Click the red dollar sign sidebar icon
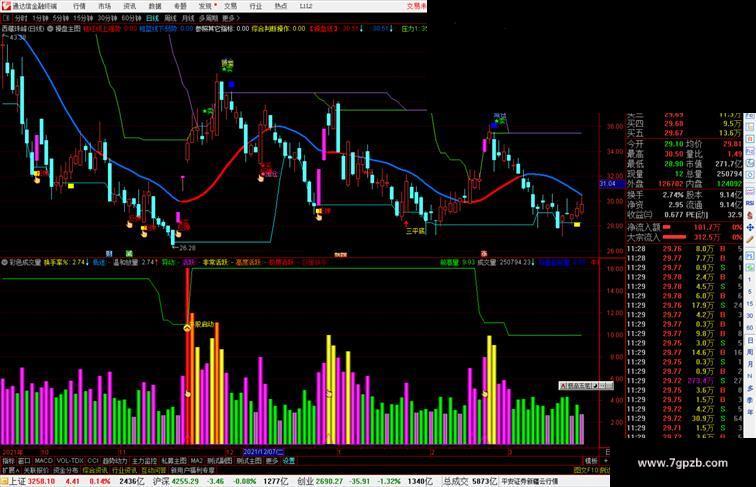756x487 pixels. pos(750,216)
